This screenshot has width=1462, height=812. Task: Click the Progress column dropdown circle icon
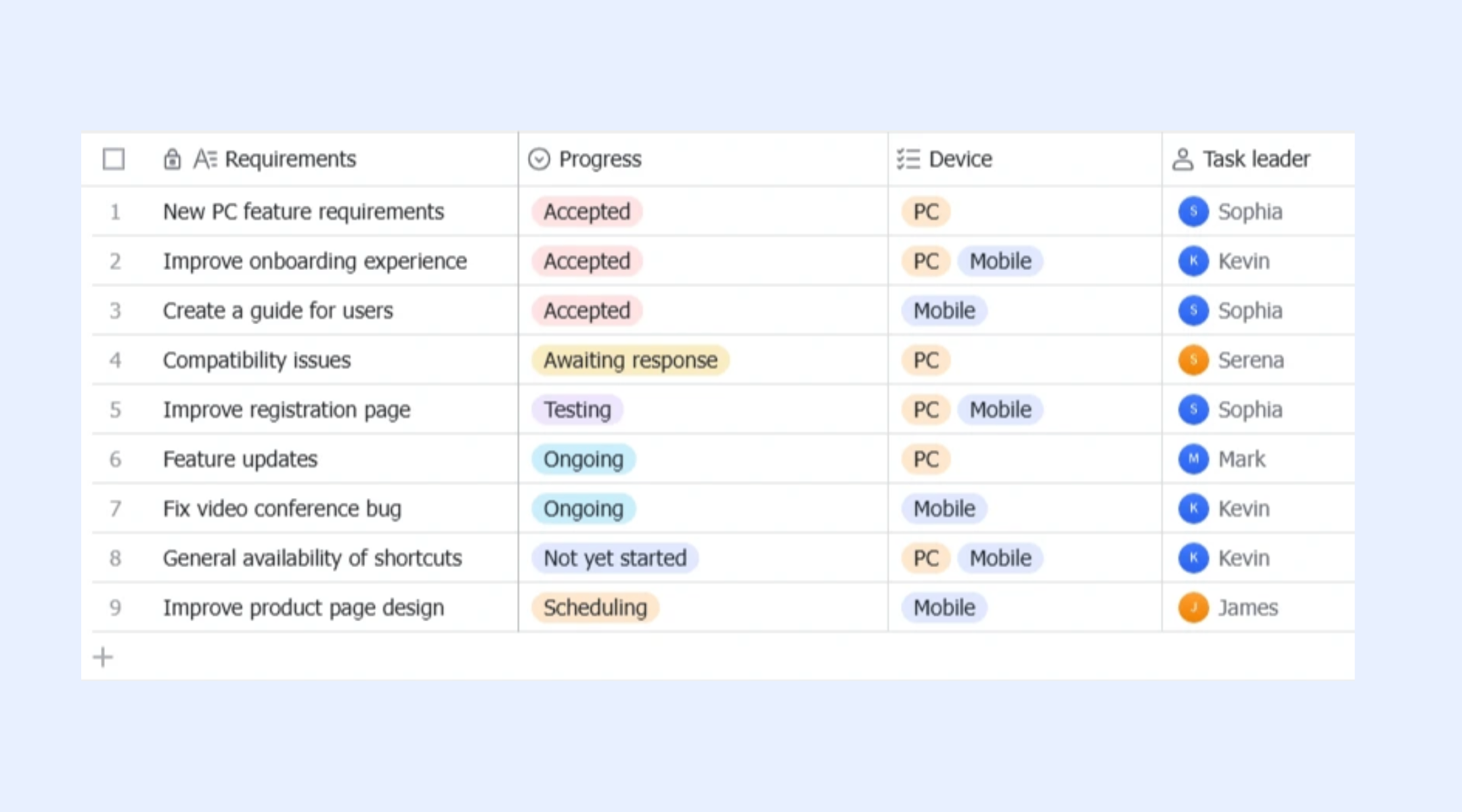point(539,159)
